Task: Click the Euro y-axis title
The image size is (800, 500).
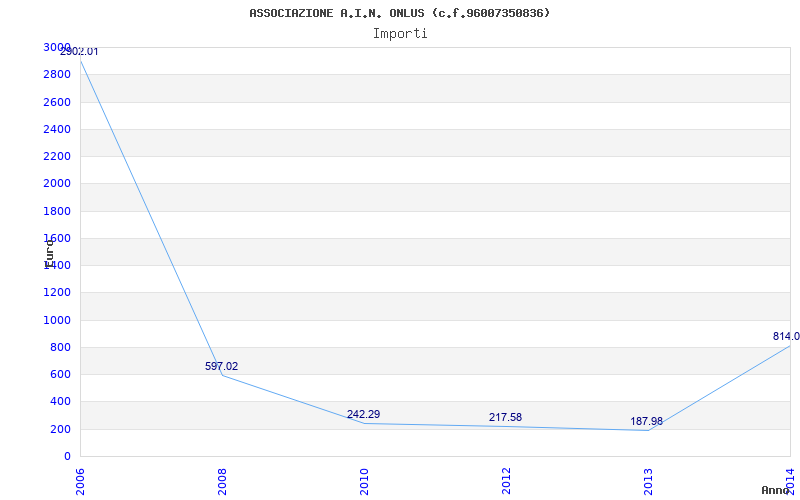Action: click(48, 253)
